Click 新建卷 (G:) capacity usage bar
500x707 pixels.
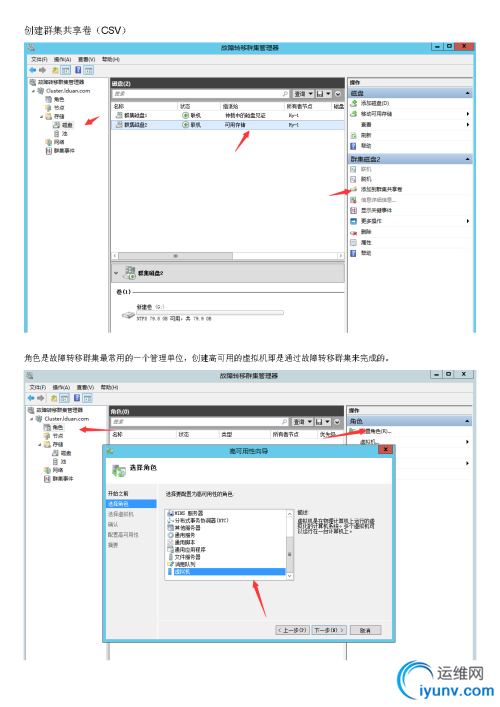[x=210, y=312]
